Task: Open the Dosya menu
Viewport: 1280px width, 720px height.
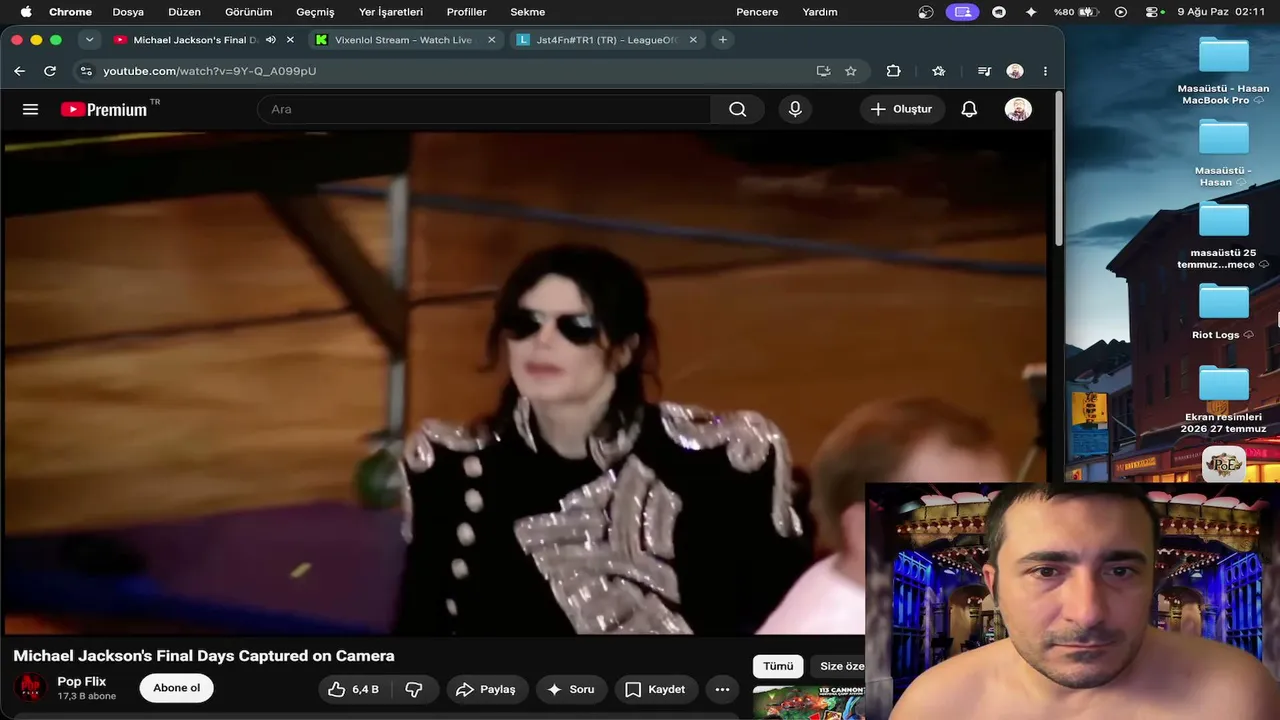Action: (128, 12)
